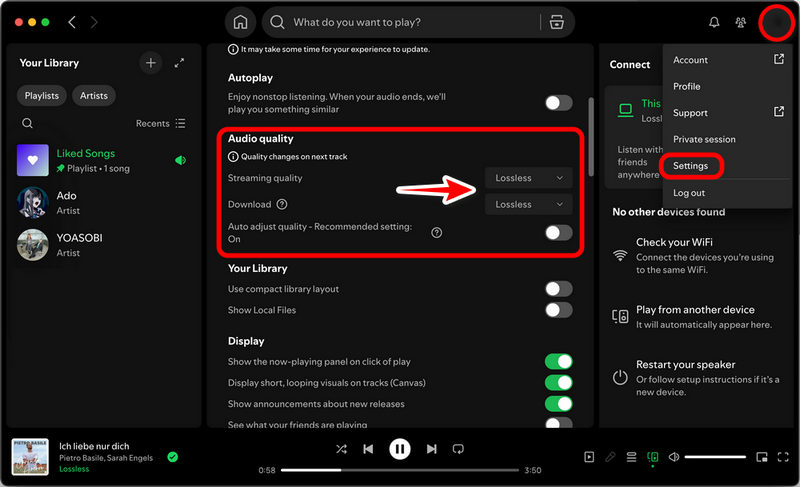Open Download help question mark icon

pyautogui.click(x=282, y=204)
